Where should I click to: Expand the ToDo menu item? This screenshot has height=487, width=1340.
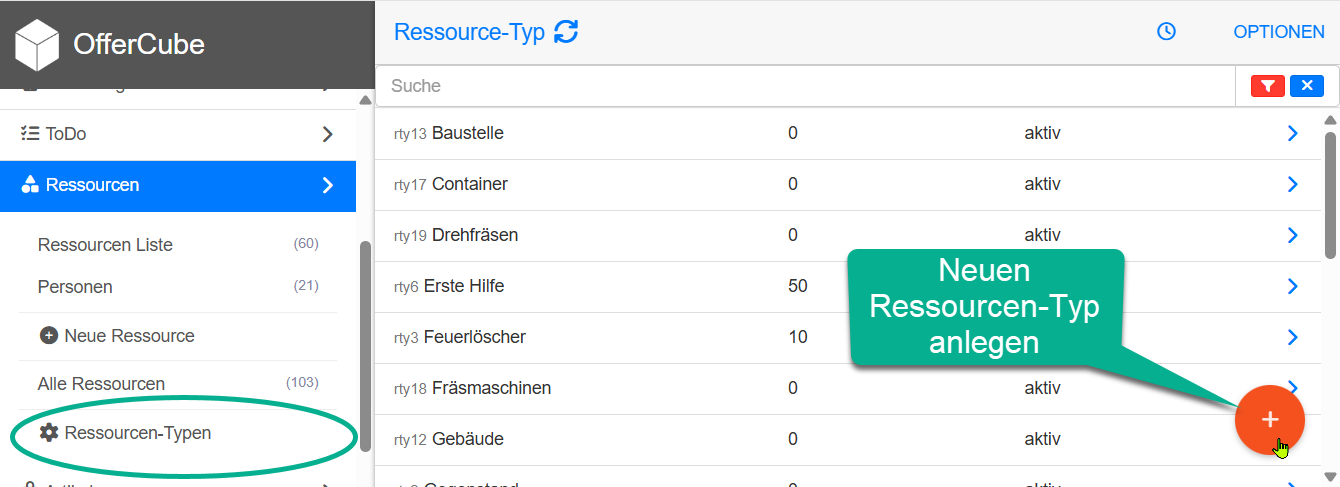point(327,134)
